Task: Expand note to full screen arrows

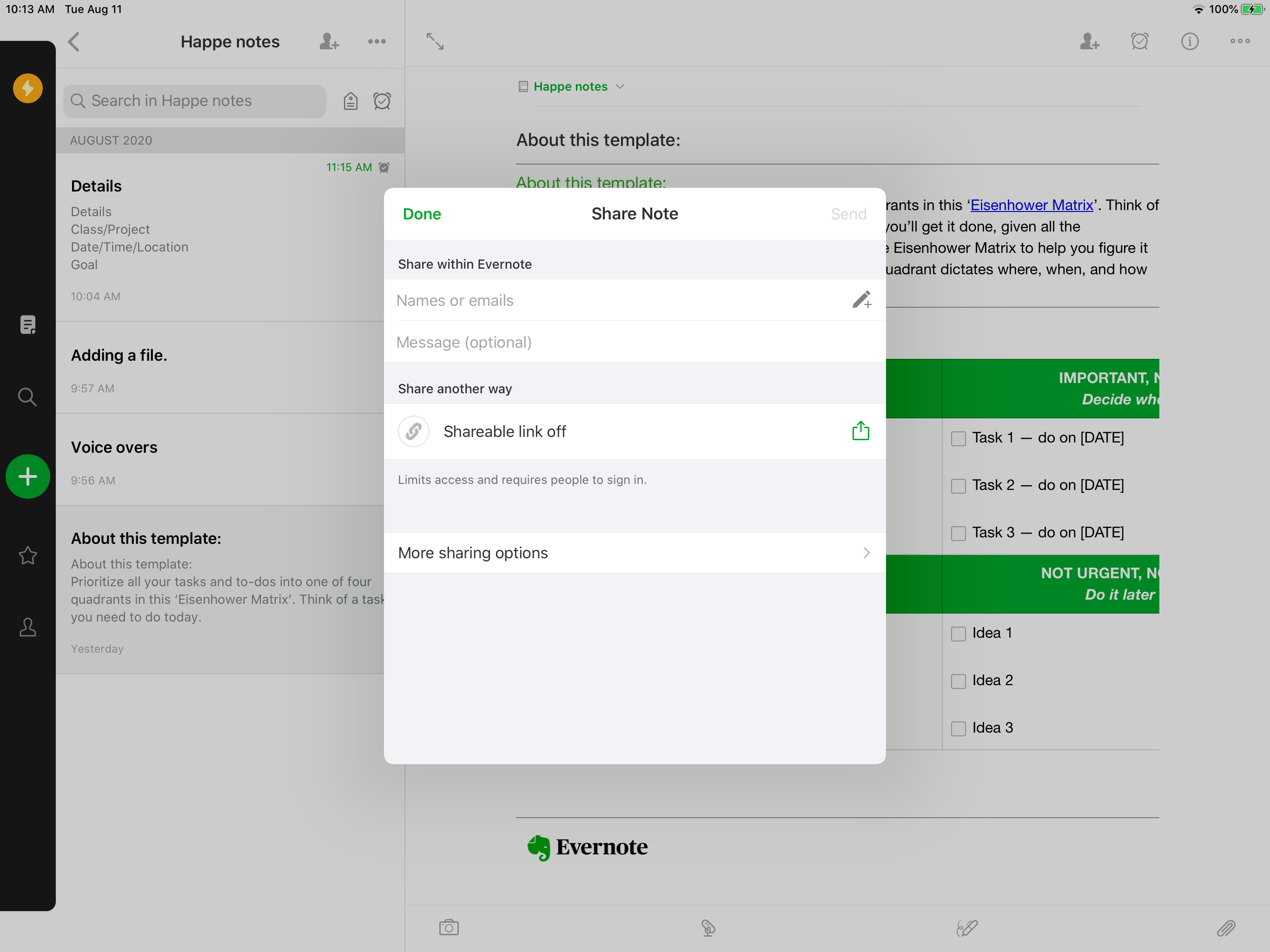Action: tap(435, 41)
